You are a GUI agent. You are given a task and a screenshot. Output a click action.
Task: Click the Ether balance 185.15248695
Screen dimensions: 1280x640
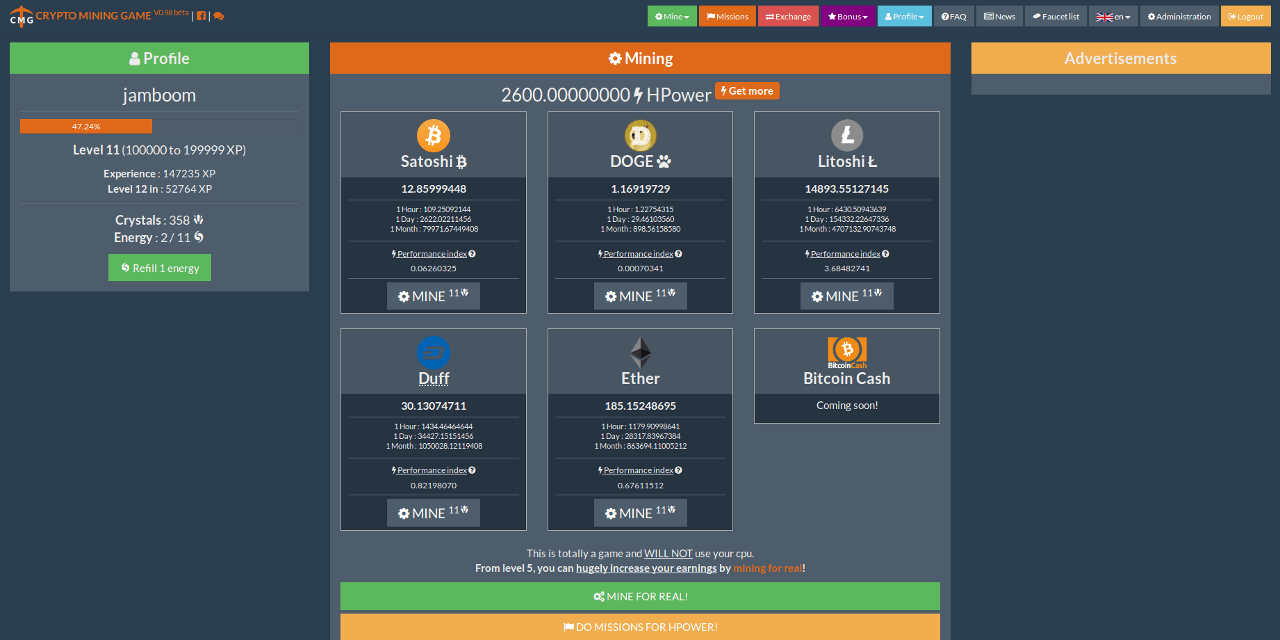[640, 406]
